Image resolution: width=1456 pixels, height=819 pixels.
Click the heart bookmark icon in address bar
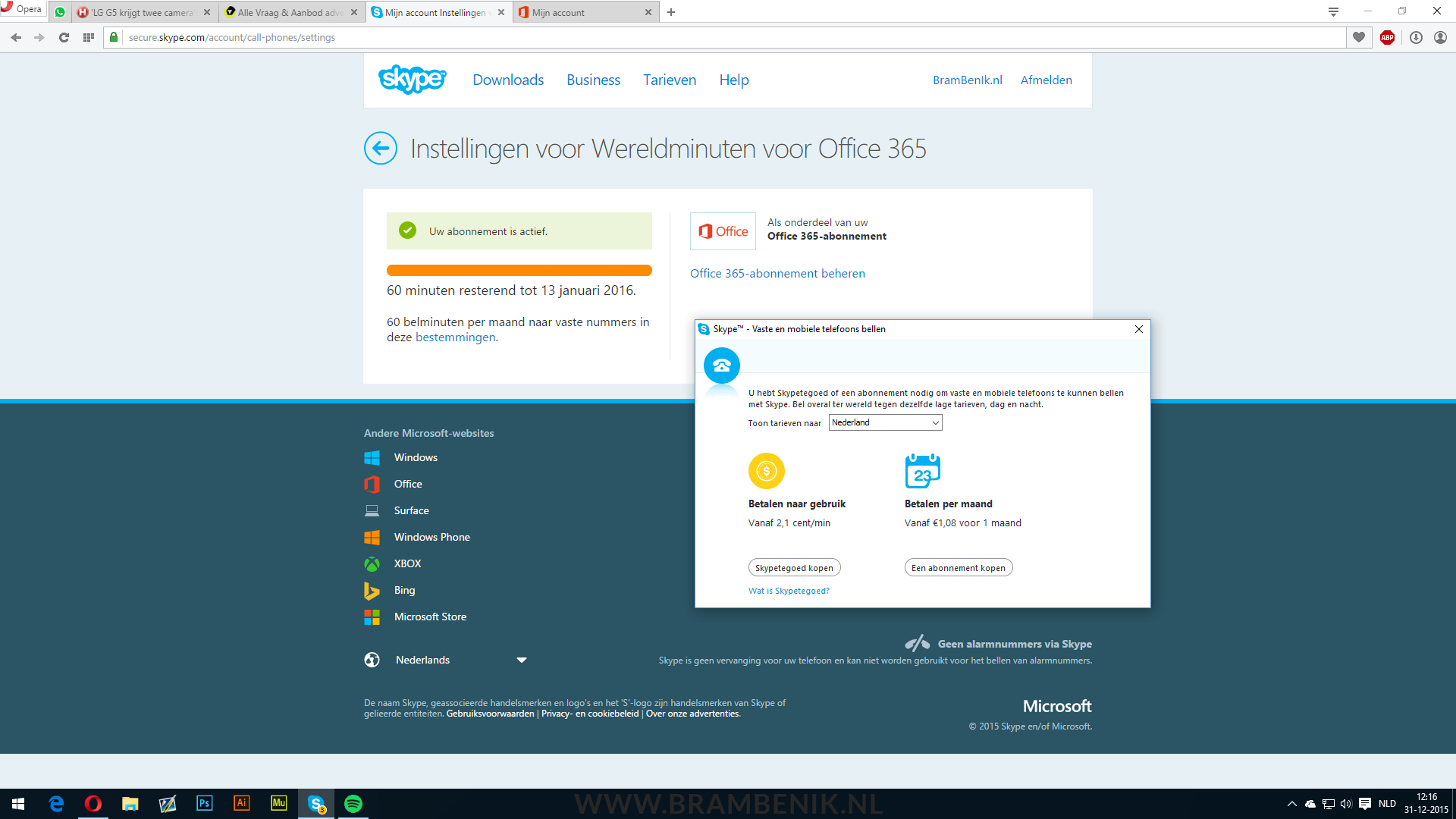[x=1359, y=37]
